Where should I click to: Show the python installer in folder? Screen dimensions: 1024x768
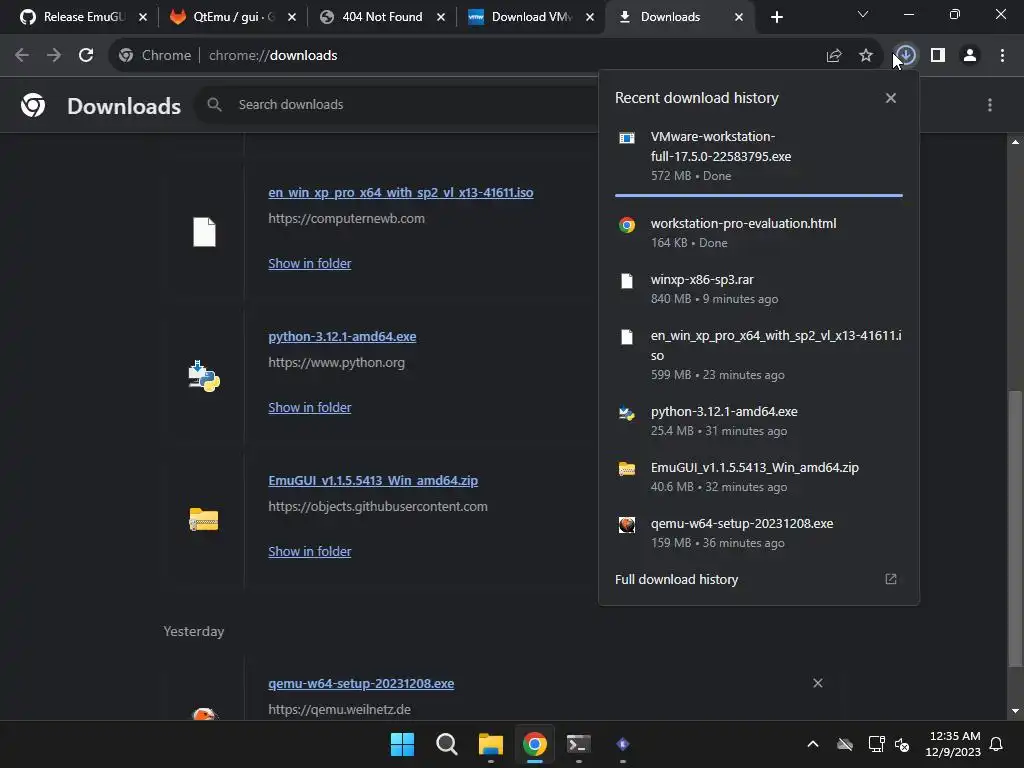click(310, 408)
